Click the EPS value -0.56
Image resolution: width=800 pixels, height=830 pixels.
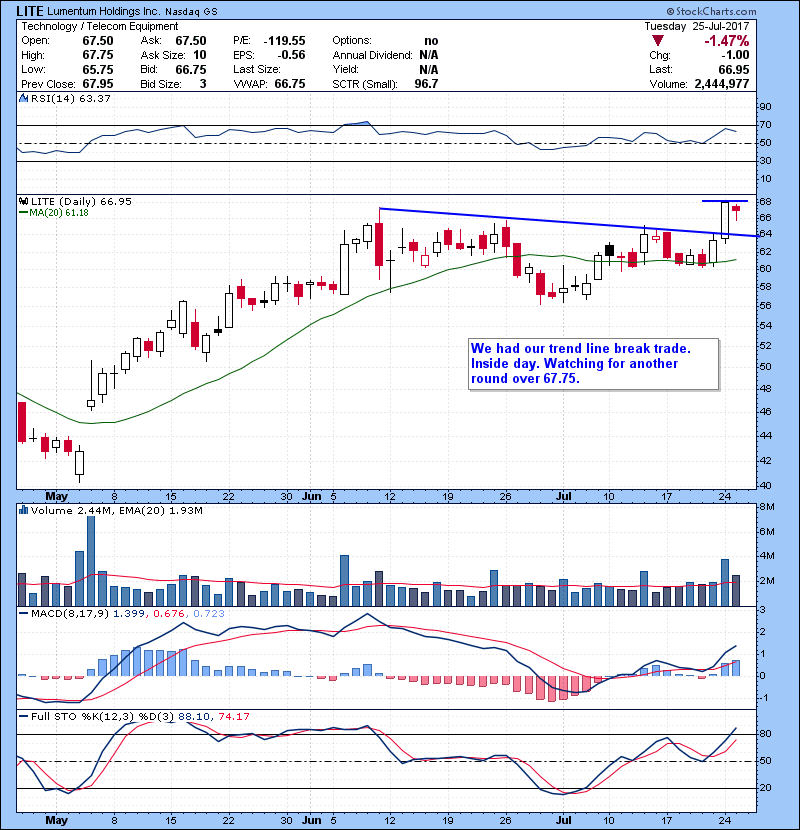click(291, 55)
